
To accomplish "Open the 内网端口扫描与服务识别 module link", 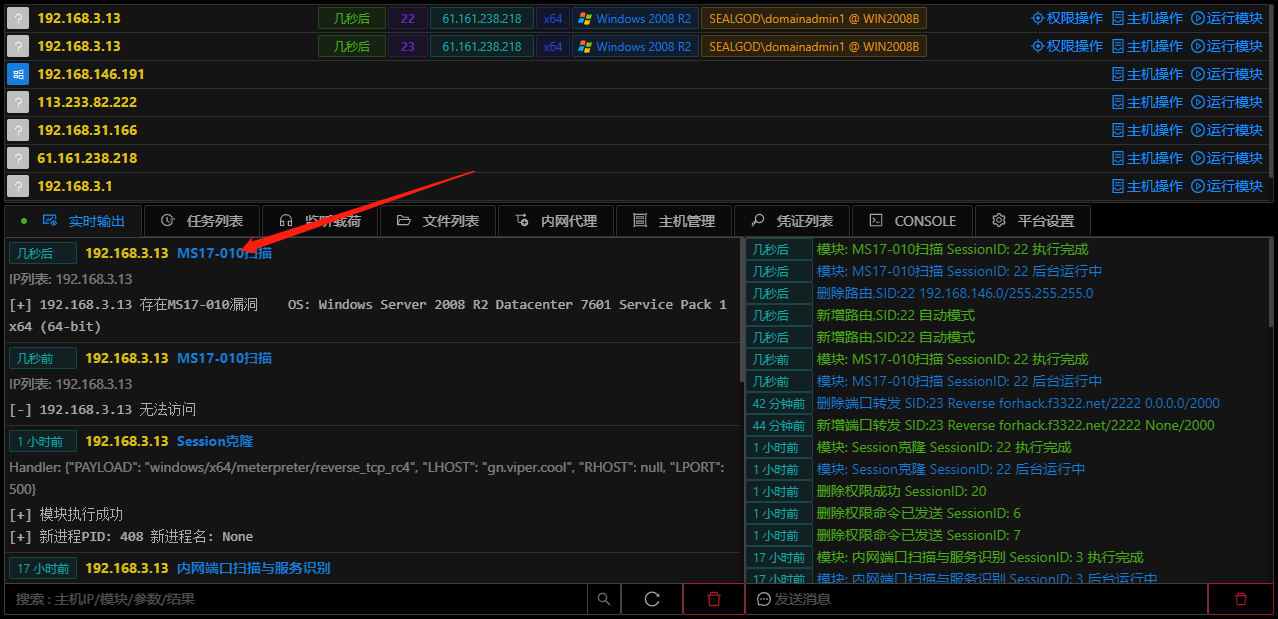I will click(x=254, y=568).
